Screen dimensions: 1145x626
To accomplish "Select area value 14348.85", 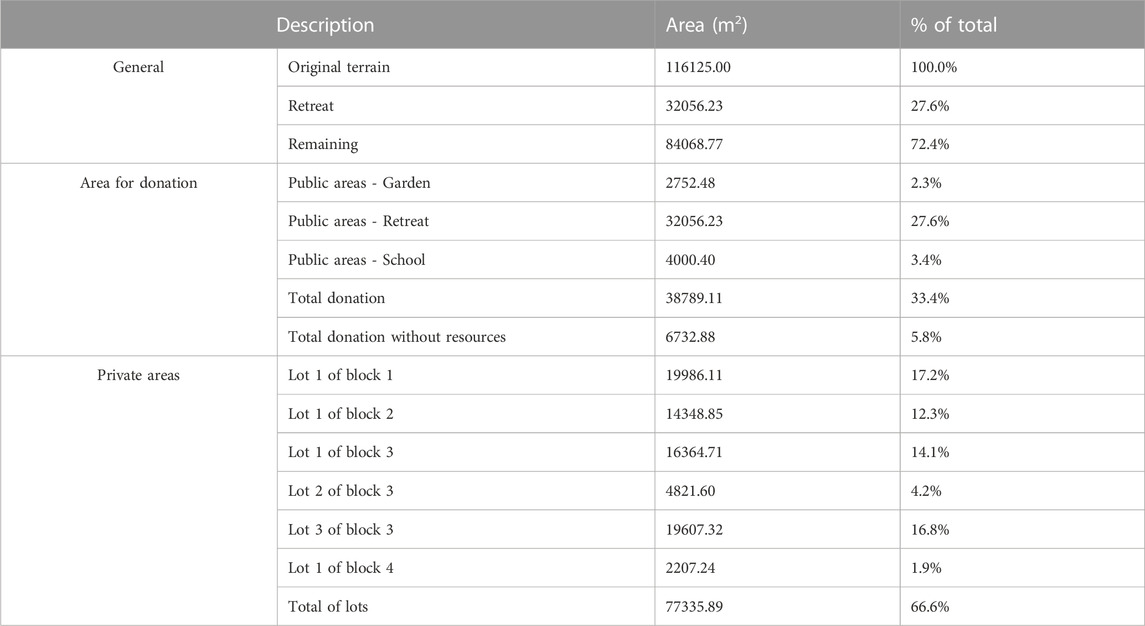I will (694, 414).
